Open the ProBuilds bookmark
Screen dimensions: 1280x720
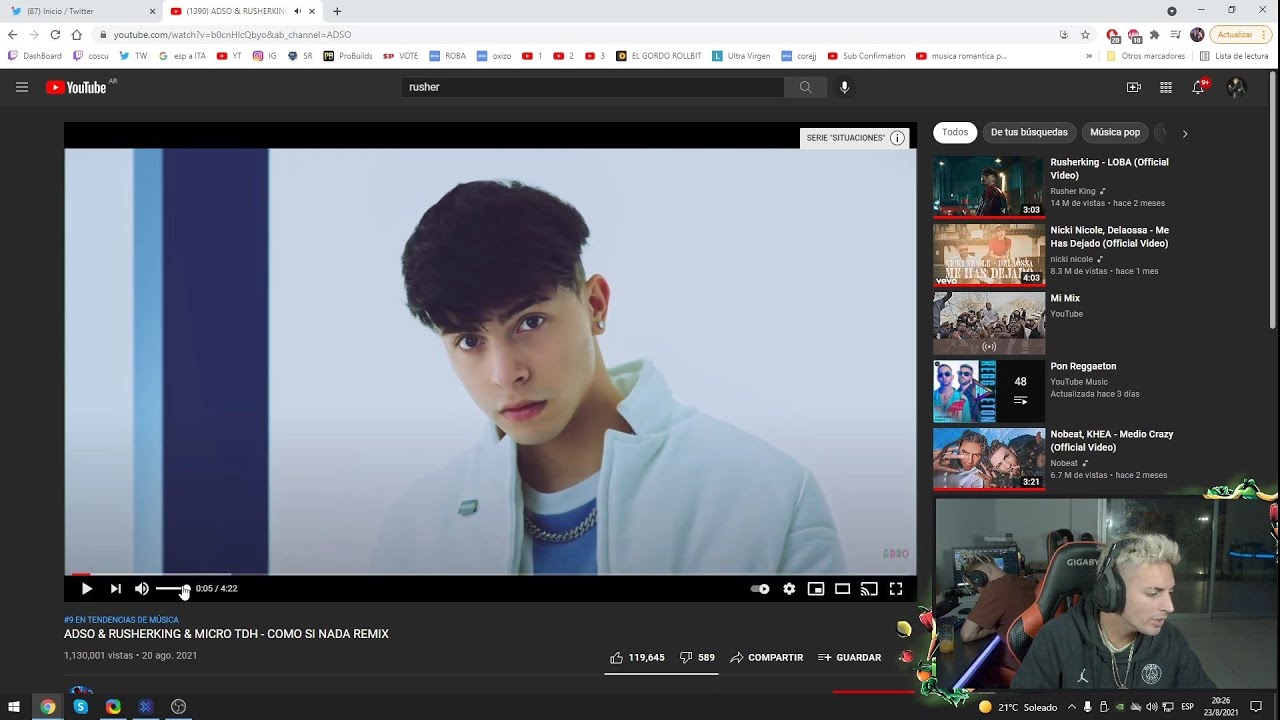coord(348,56)
